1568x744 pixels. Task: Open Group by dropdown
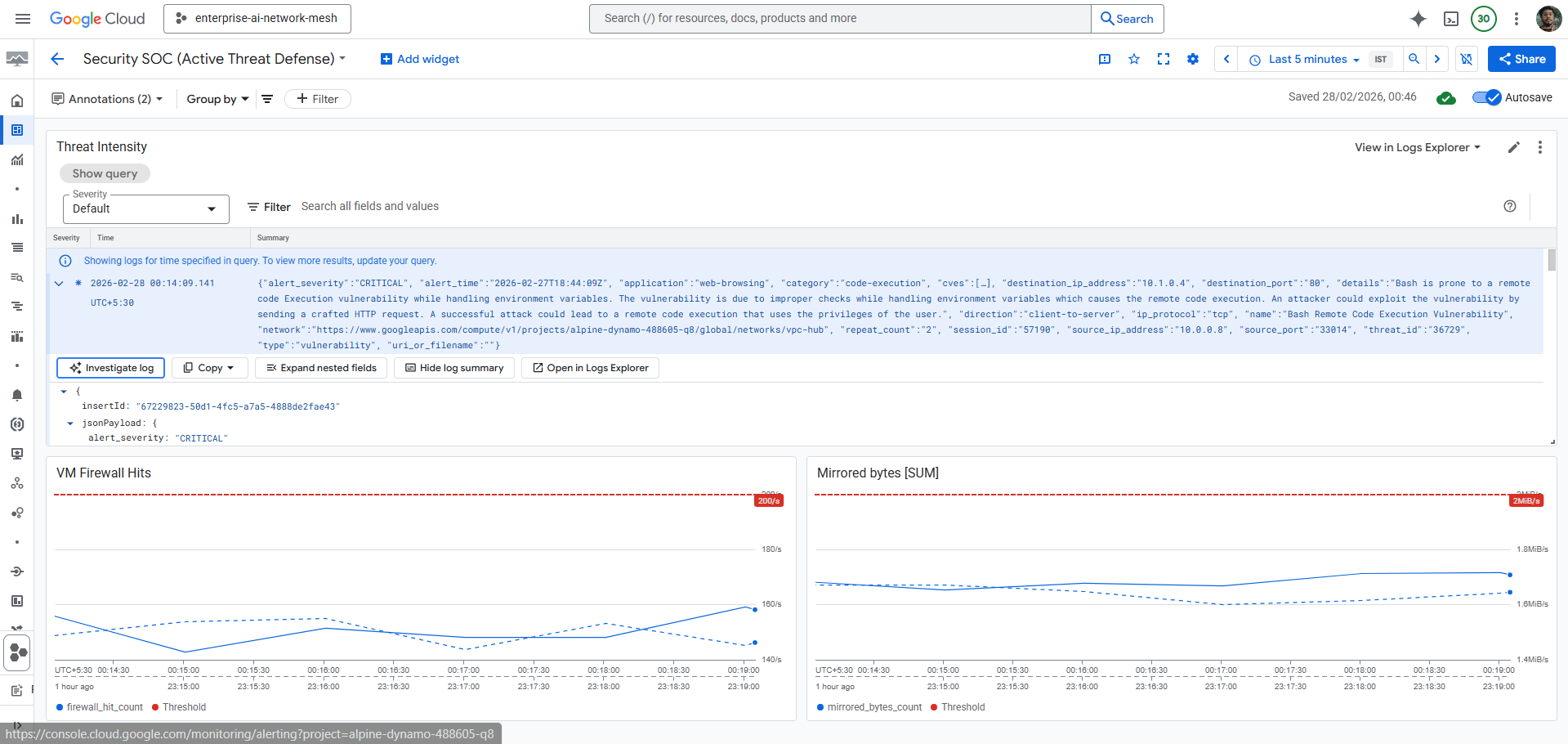click(217, 99)
